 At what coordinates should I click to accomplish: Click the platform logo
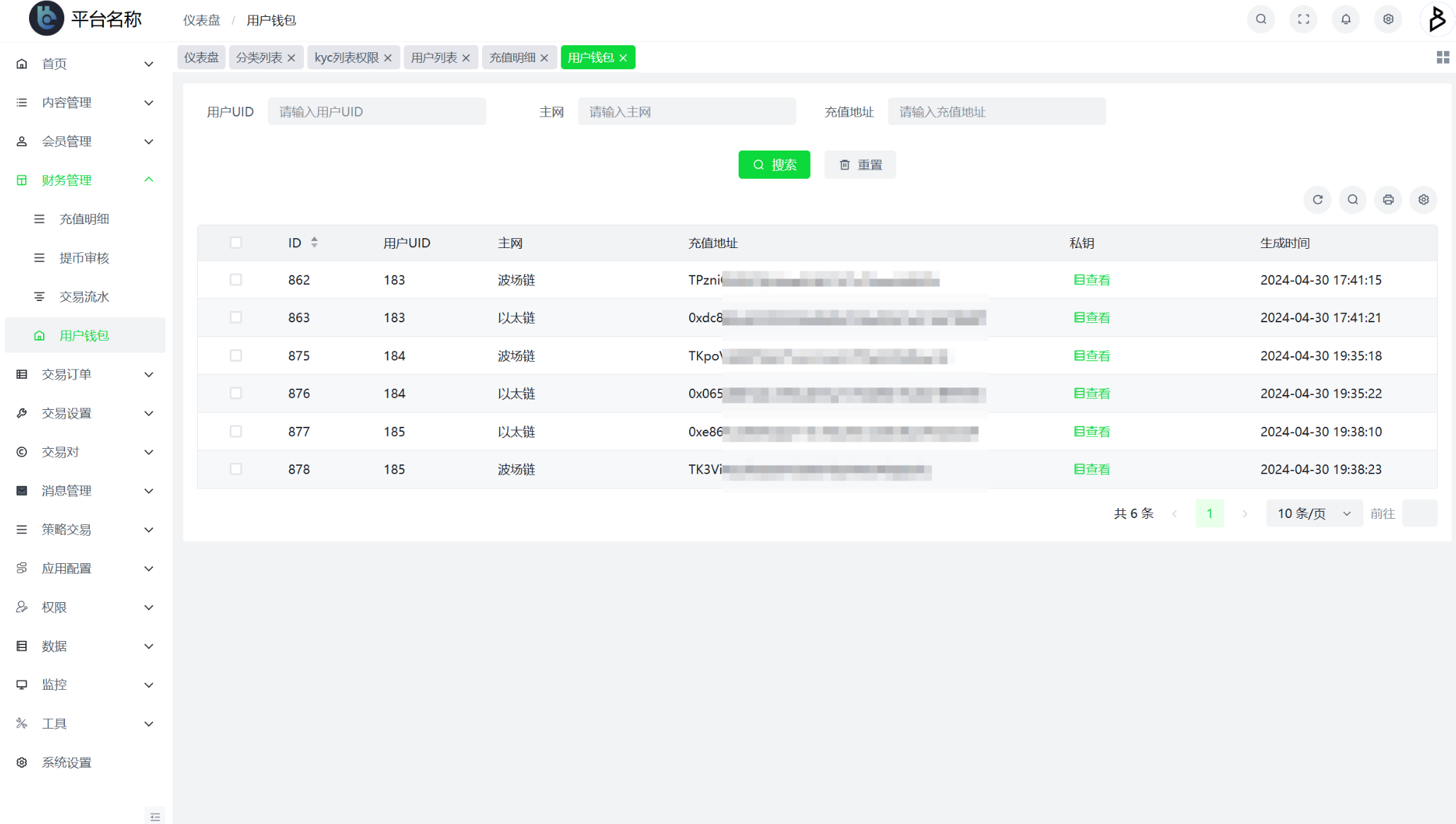(47, 19)
